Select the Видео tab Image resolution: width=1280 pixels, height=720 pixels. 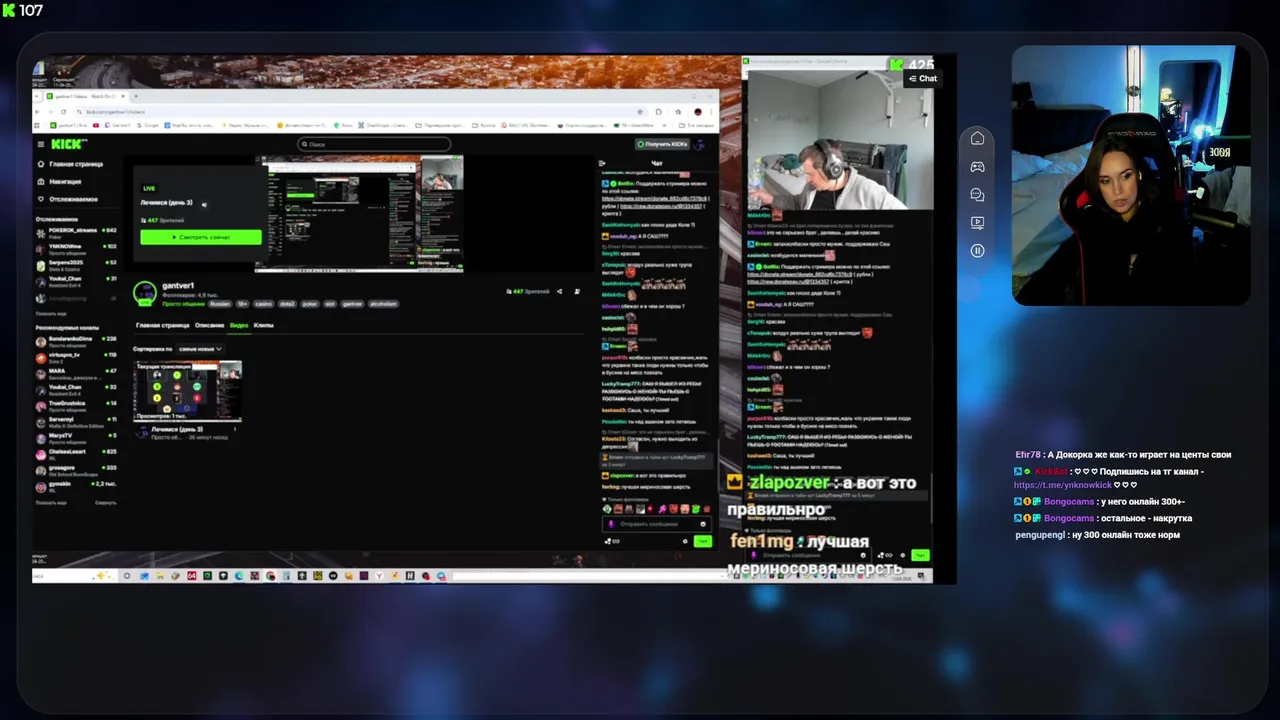click(239, 325)
